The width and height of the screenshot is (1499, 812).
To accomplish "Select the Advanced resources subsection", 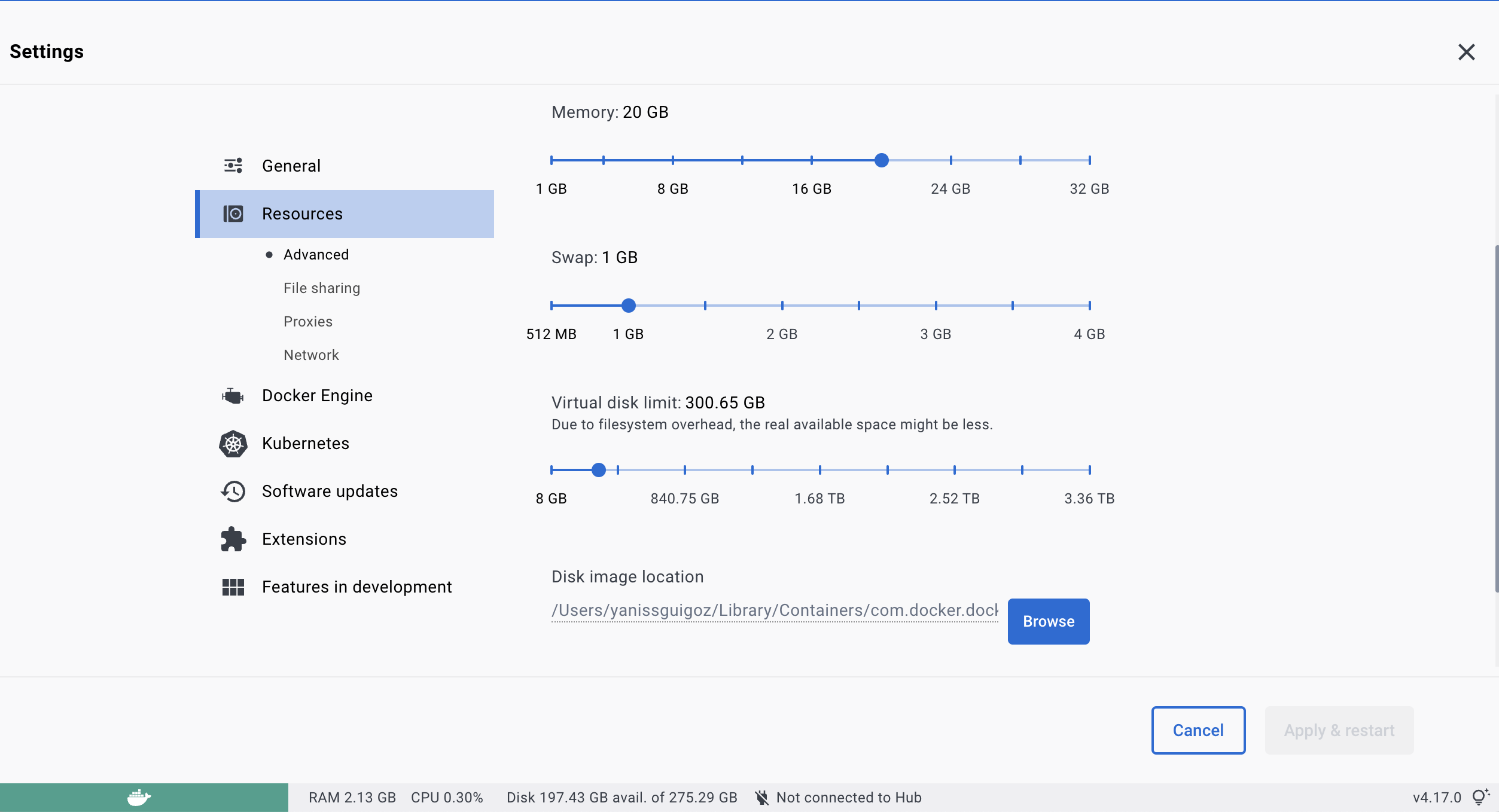I will [315, 254].
